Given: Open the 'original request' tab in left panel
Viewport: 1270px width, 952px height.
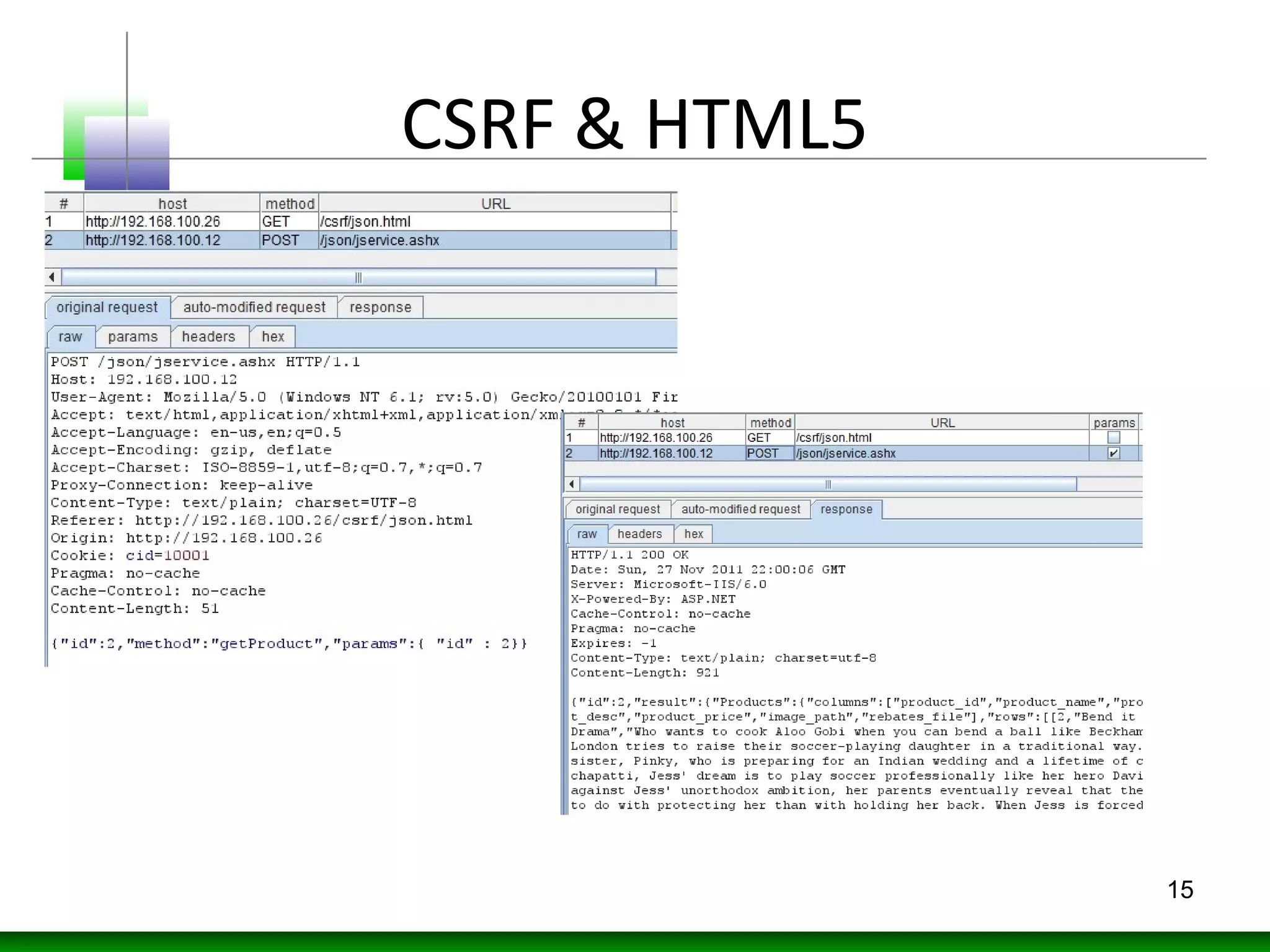Looking at the screenshot, I should click(107, 307).
